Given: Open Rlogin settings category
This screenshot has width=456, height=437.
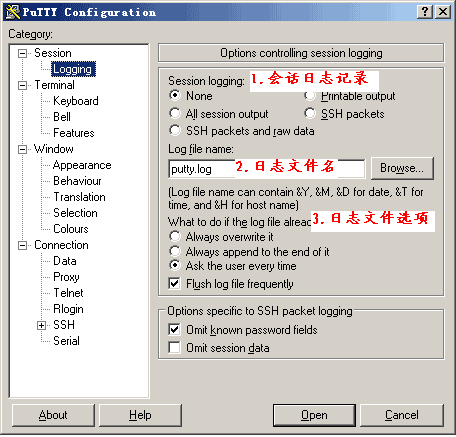Looking at the screenshot, I should [68, 309].
